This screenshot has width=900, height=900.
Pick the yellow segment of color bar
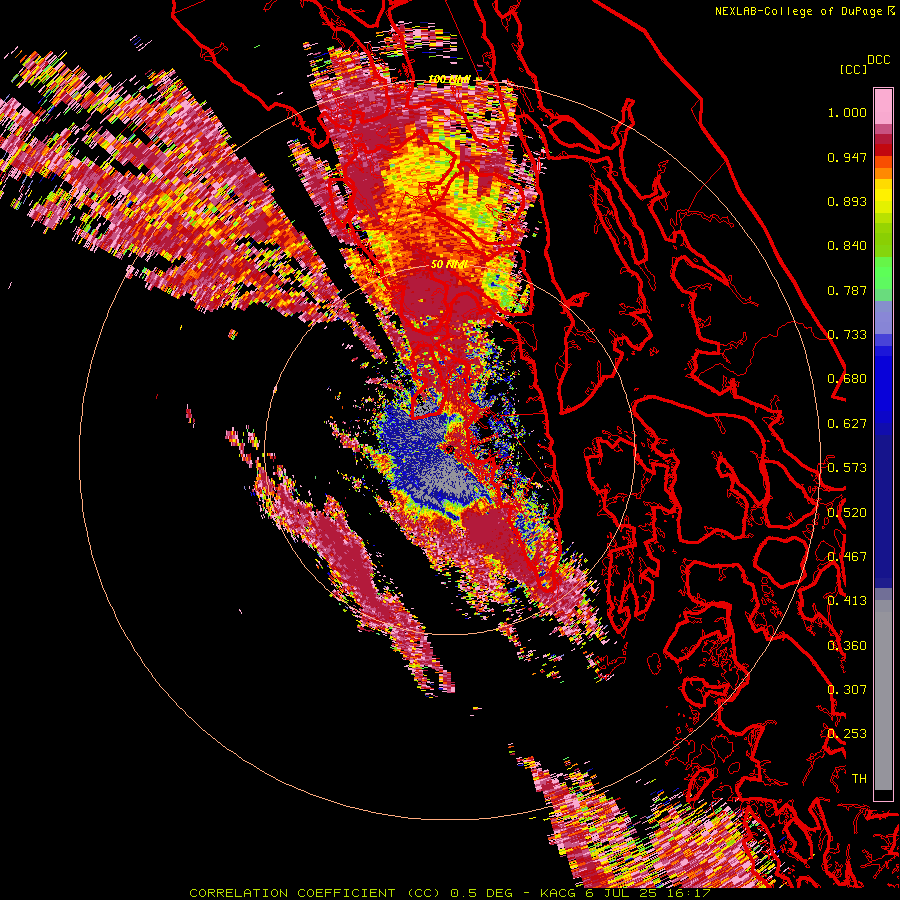point(883,196)
